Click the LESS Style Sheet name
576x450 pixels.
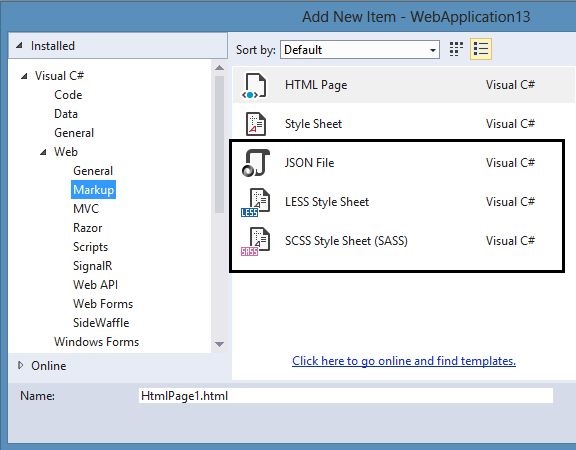coord(327,202)
